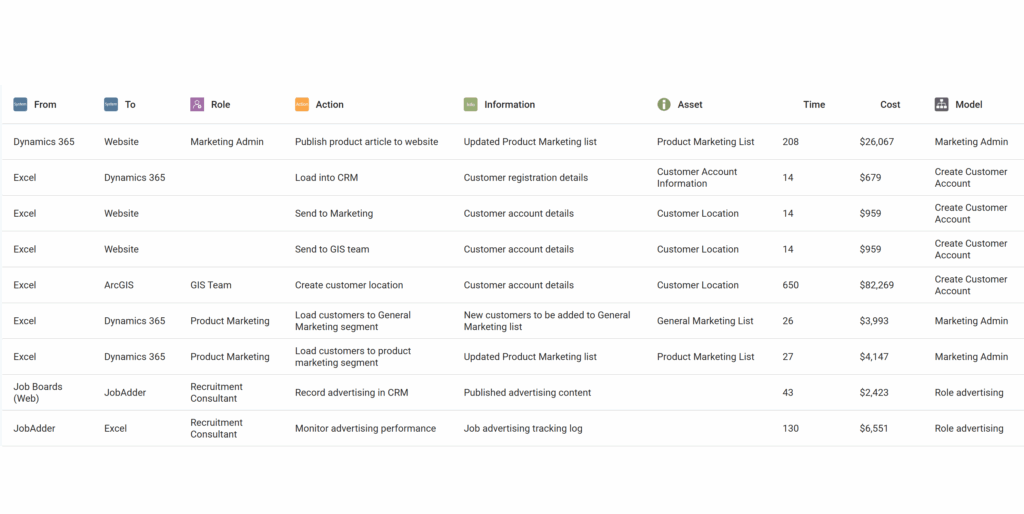Click the orange Action column icon
The width and height of the screenshot is (1024, 514).
tap(302, 104)
